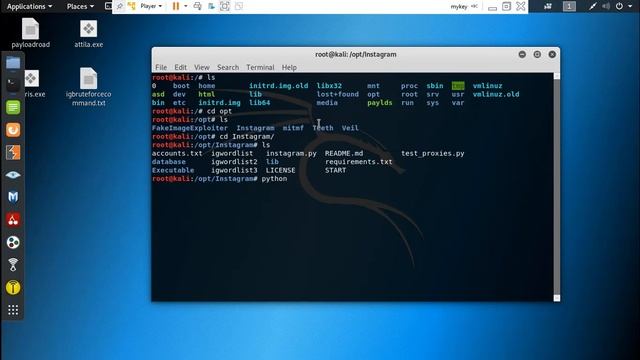
Task: Launch the wifi antenna tool in dock
Action: click(13, 265)
